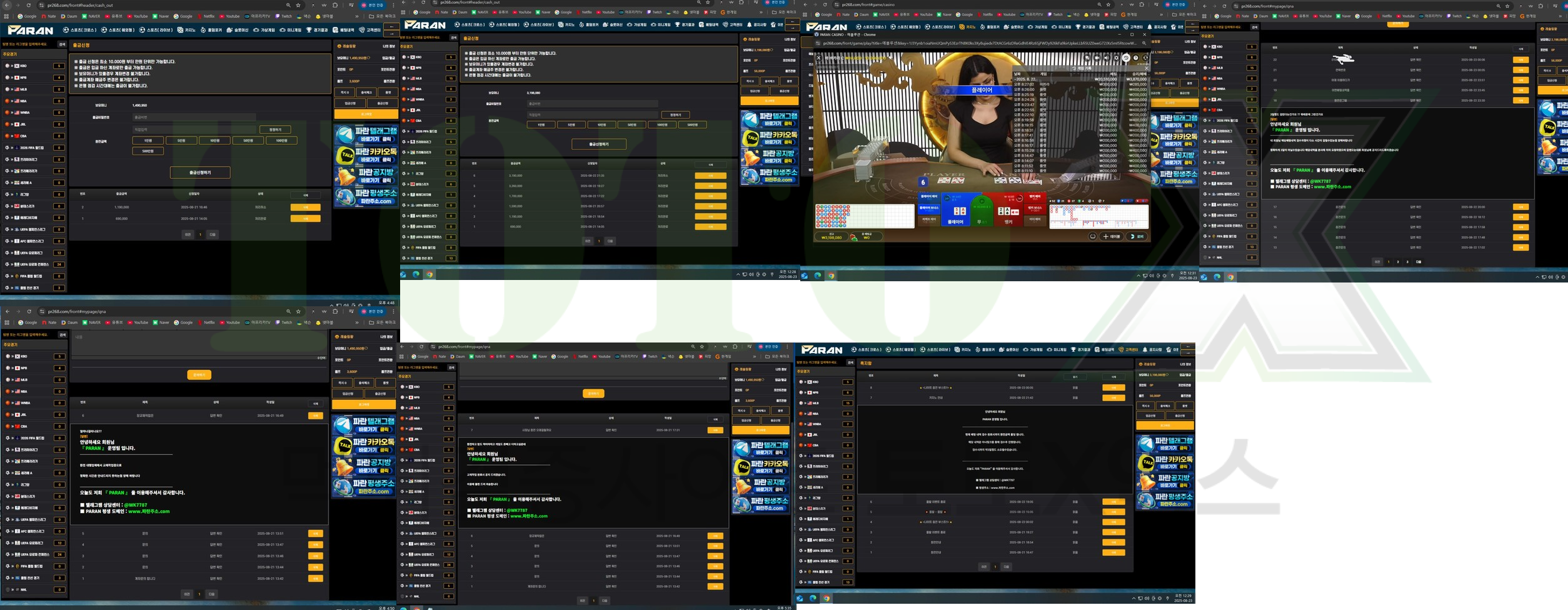The image size is (1568, 610).
Task: Focus 출금비밀번호 field in 1,490,950 cash_out window
Action: coord(194,117)
